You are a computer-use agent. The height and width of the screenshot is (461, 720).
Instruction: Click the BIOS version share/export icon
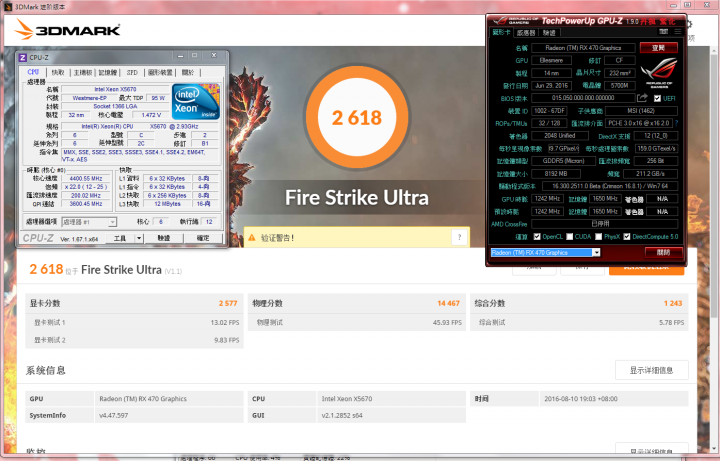[642, 97]
